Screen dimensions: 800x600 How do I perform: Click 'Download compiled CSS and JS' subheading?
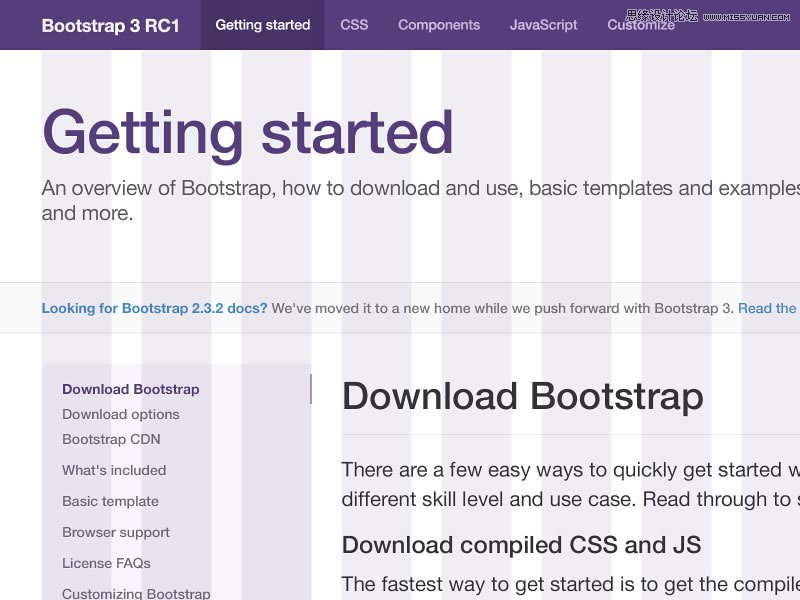coord(521,545)
